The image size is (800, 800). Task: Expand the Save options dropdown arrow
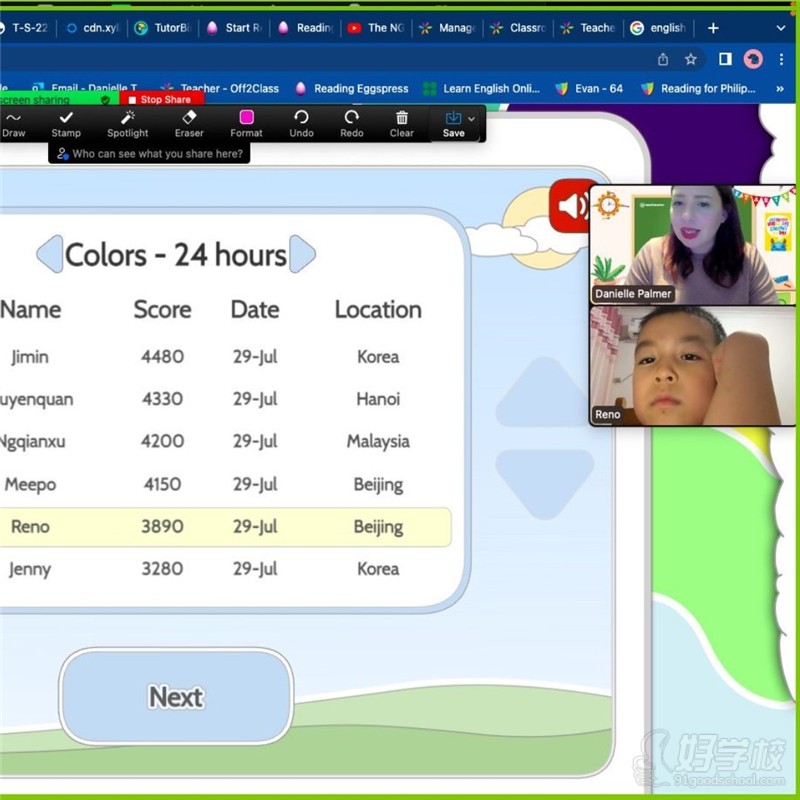(472, 119)
